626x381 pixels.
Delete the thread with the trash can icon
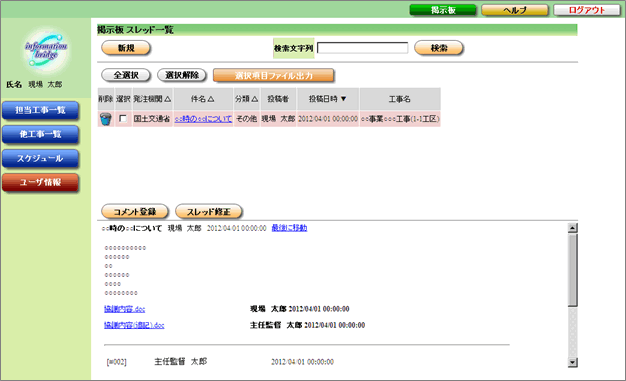(x=106, y=119)
